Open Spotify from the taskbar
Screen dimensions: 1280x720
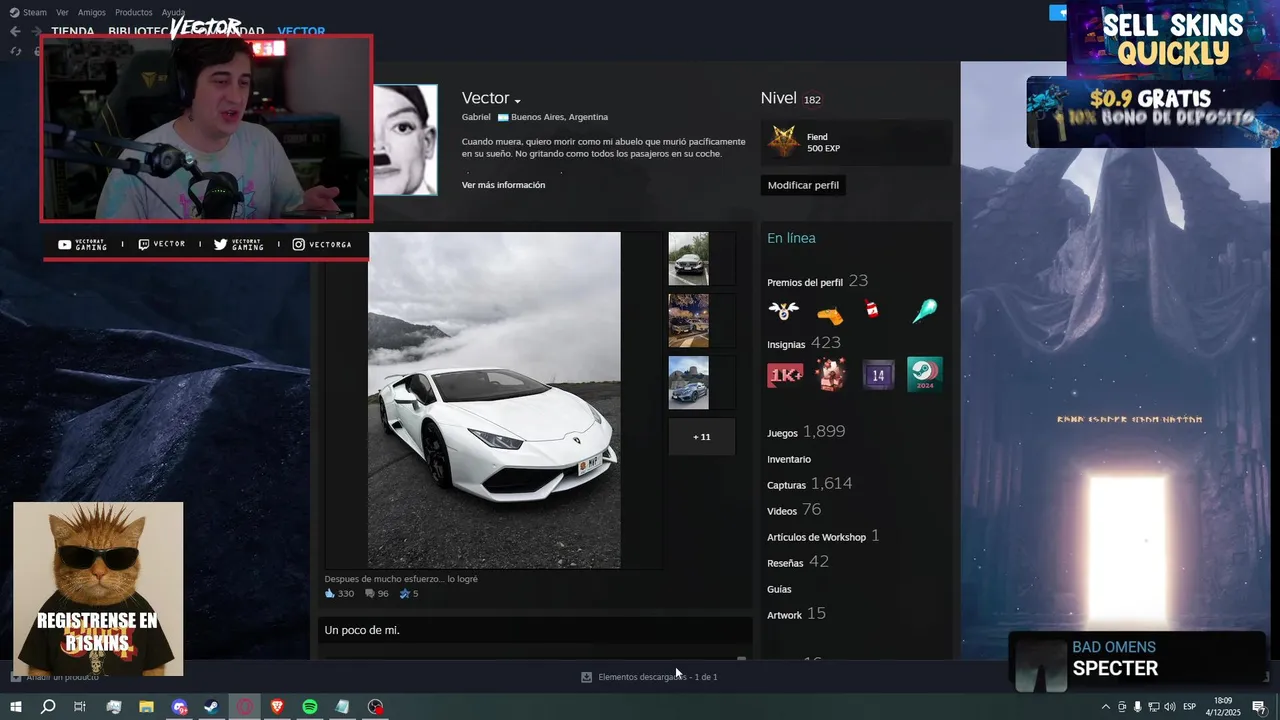[x=310, y=707]
